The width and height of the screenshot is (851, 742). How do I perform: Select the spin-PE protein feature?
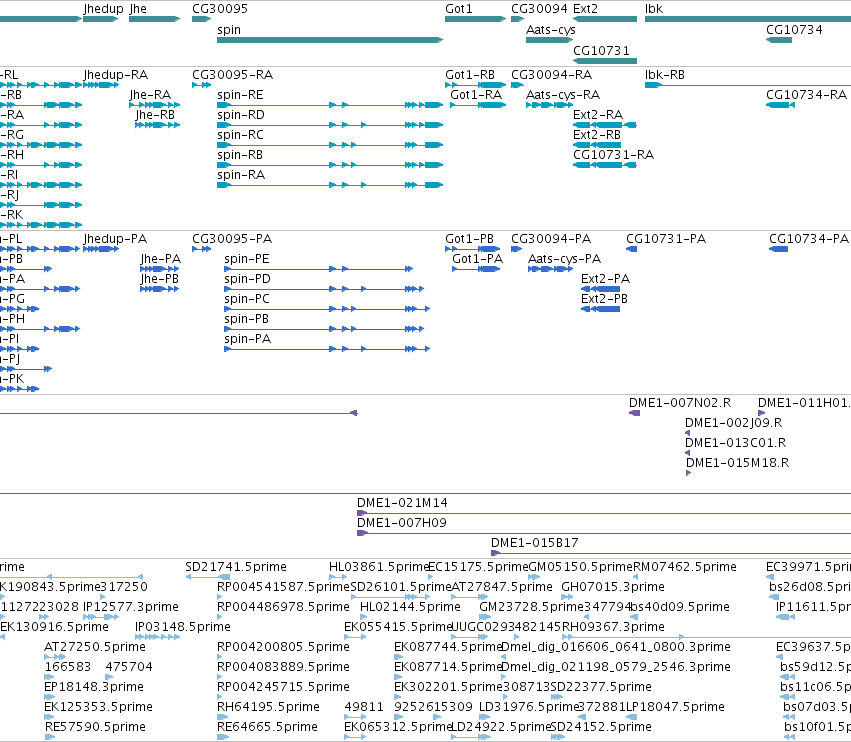[x=319, y=269]
